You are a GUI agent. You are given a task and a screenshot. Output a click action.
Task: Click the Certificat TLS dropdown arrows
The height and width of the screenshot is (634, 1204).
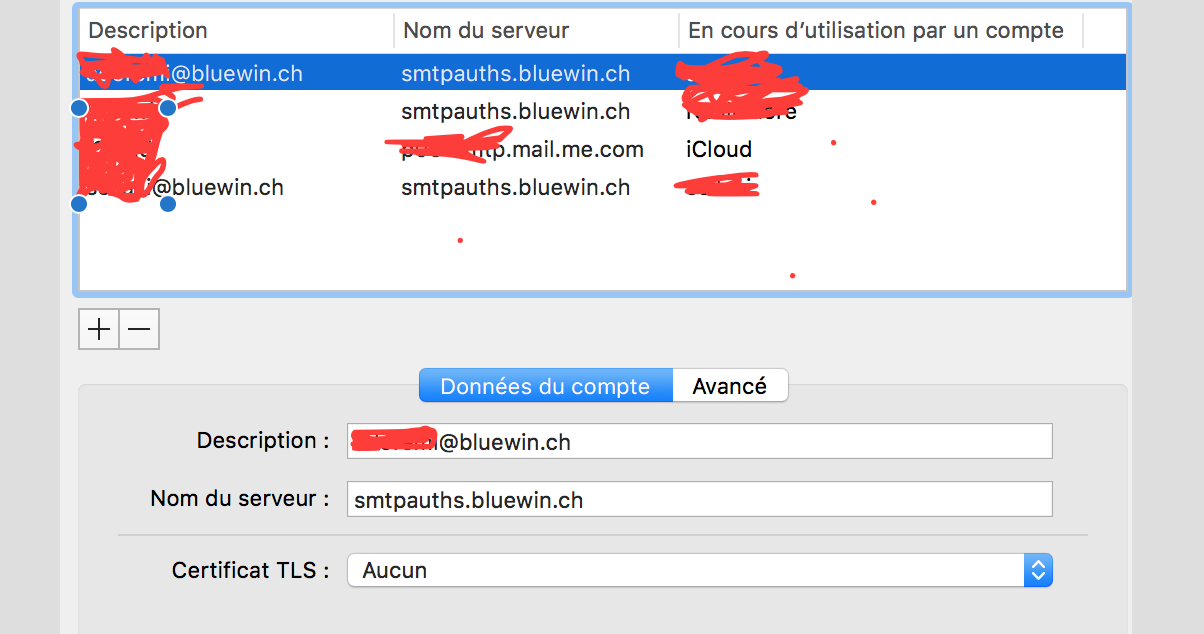1038,570
